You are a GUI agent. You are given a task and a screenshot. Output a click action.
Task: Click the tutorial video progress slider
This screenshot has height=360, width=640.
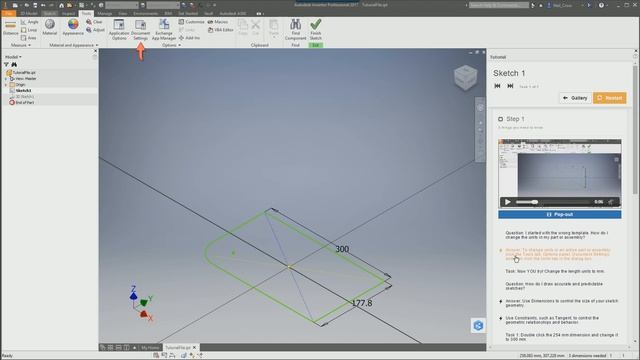tap(552, 202)
